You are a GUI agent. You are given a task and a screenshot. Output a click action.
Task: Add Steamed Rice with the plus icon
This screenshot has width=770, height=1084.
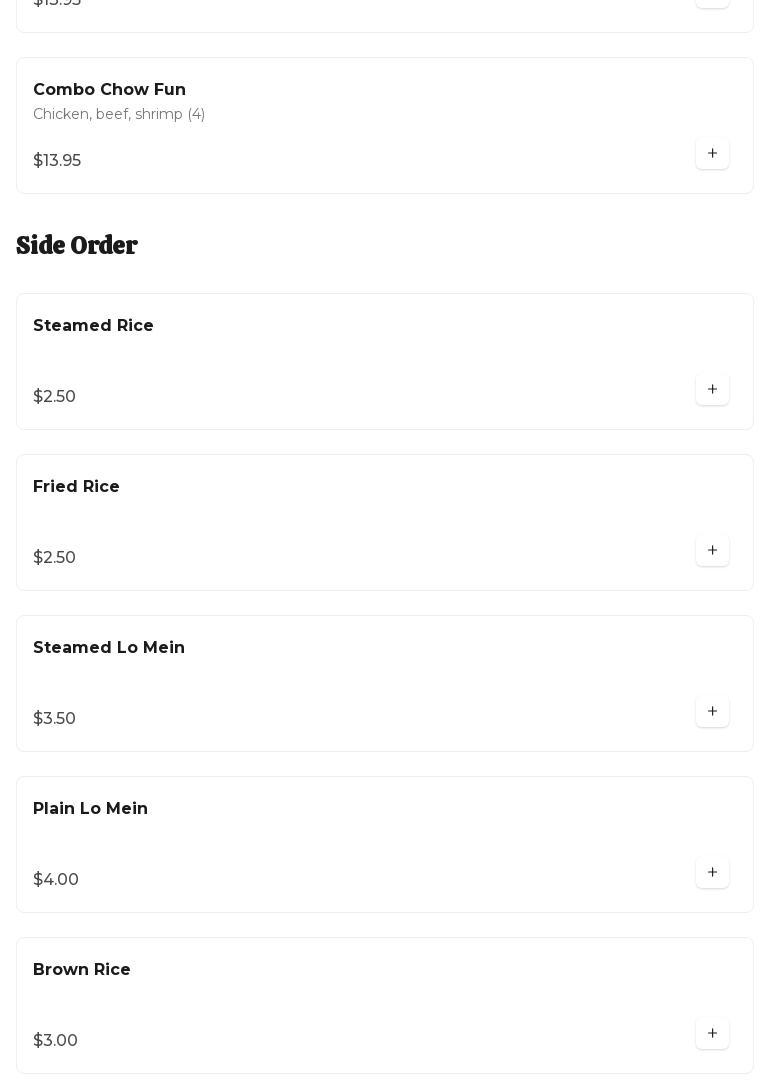click(x=712, y=390)
